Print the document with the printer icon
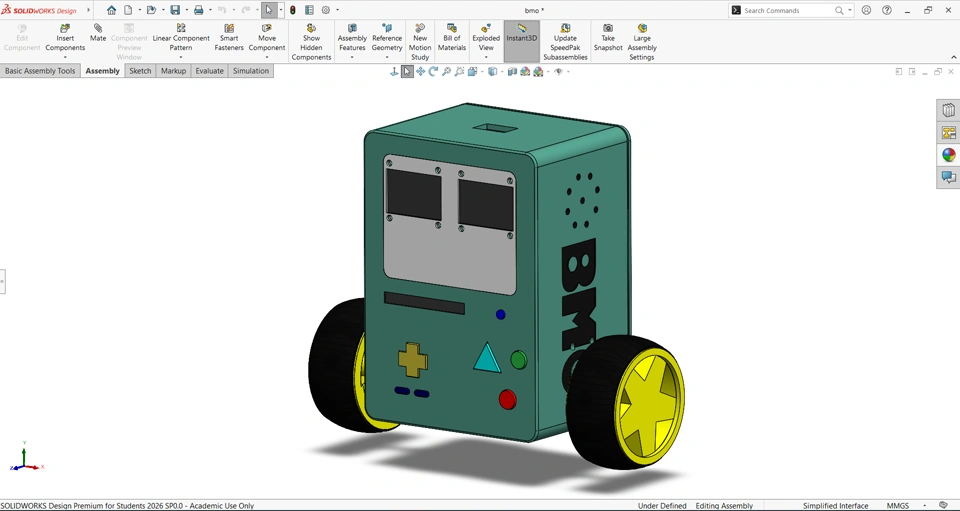960x511 pixels. (198, 10)
